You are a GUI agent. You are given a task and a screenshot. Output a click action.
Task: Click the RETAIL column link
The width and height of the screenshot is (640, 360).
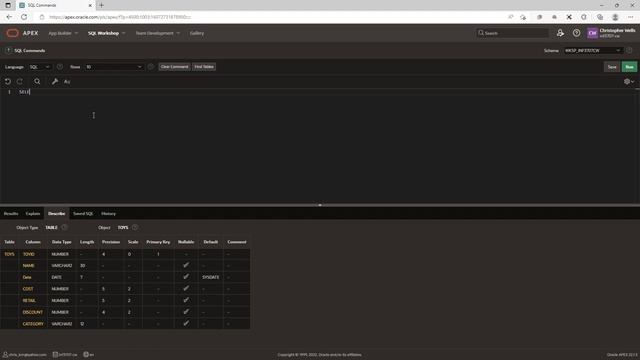point(29,300)
